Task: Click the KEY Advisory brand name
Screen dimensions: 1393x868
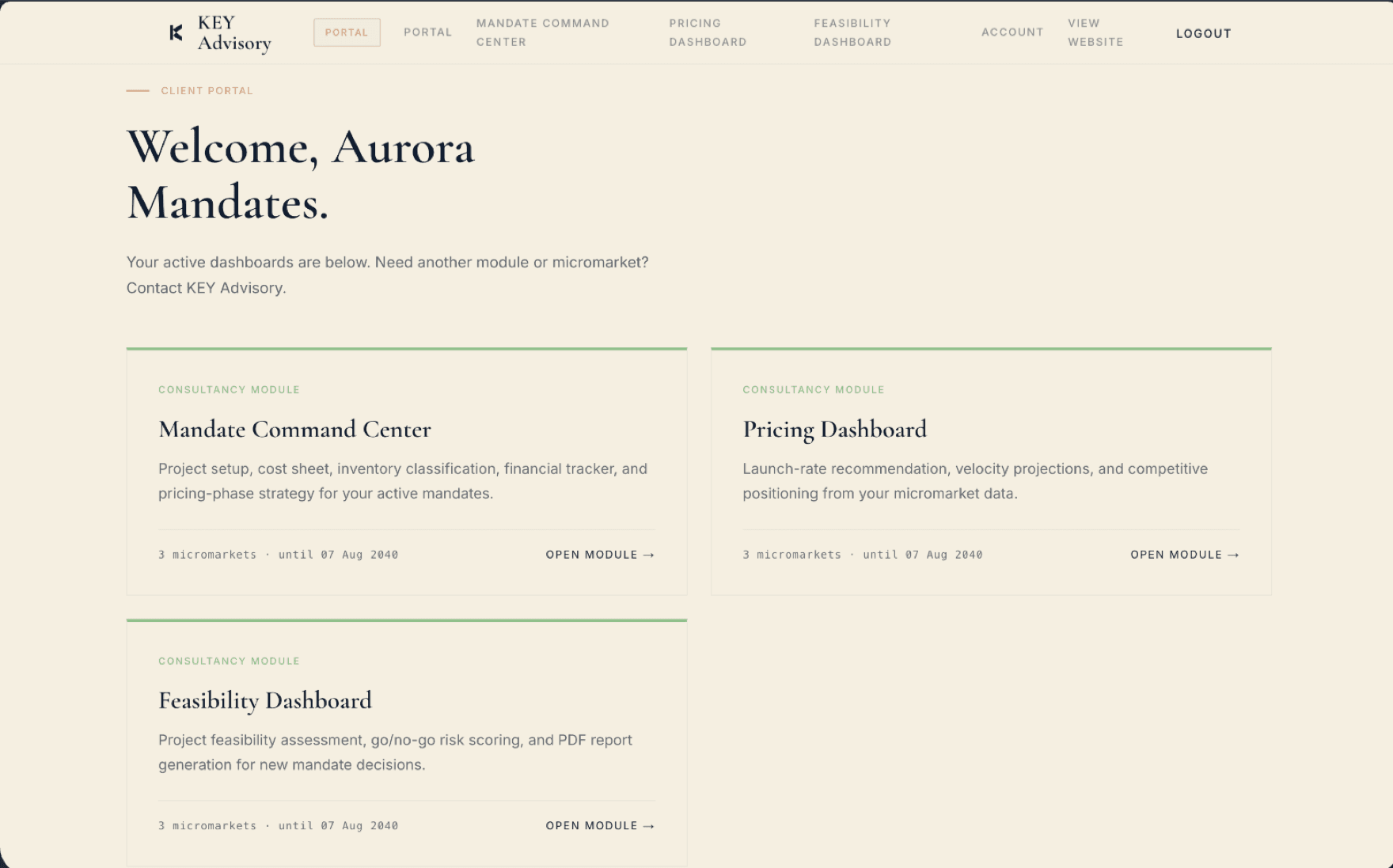Action: click(x=234, y=32)
